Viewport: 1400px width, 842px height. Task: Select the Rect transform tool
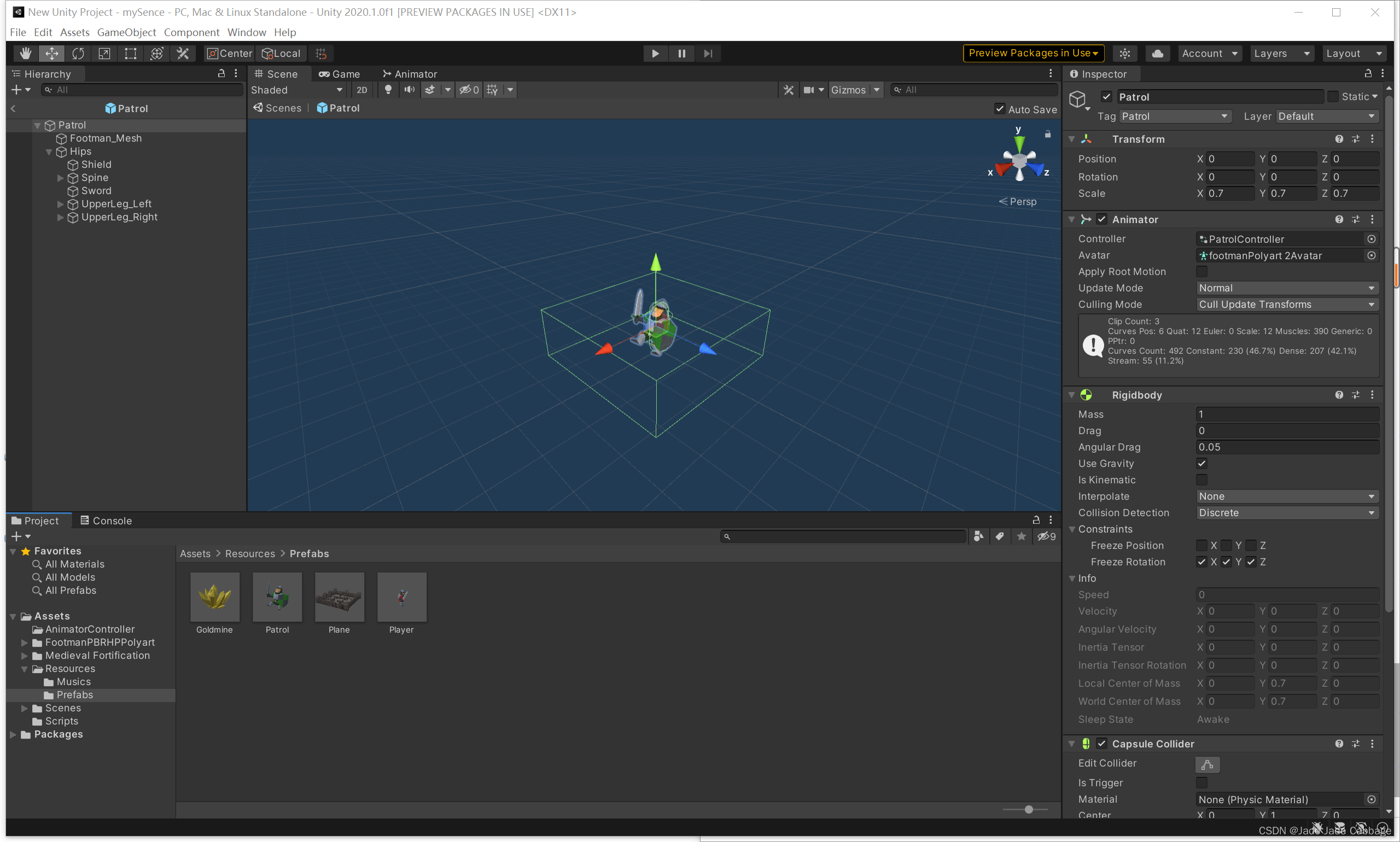[x=131, y=54]
